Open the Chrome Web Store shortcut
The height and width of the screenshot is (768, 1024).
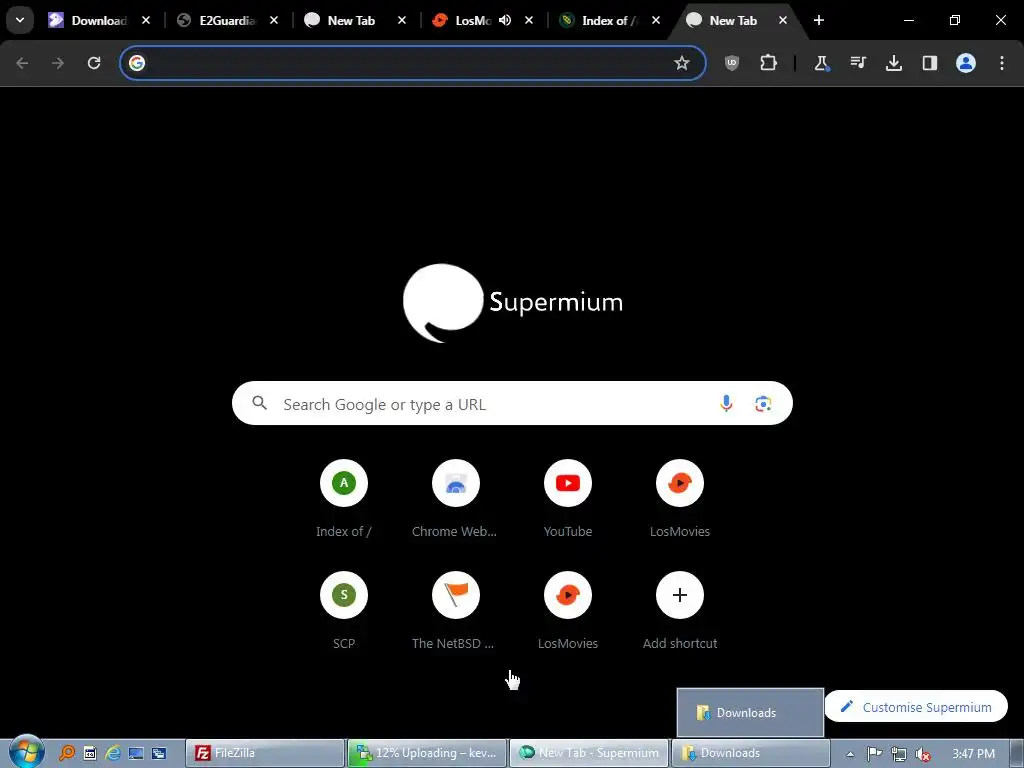coord(455,499)
